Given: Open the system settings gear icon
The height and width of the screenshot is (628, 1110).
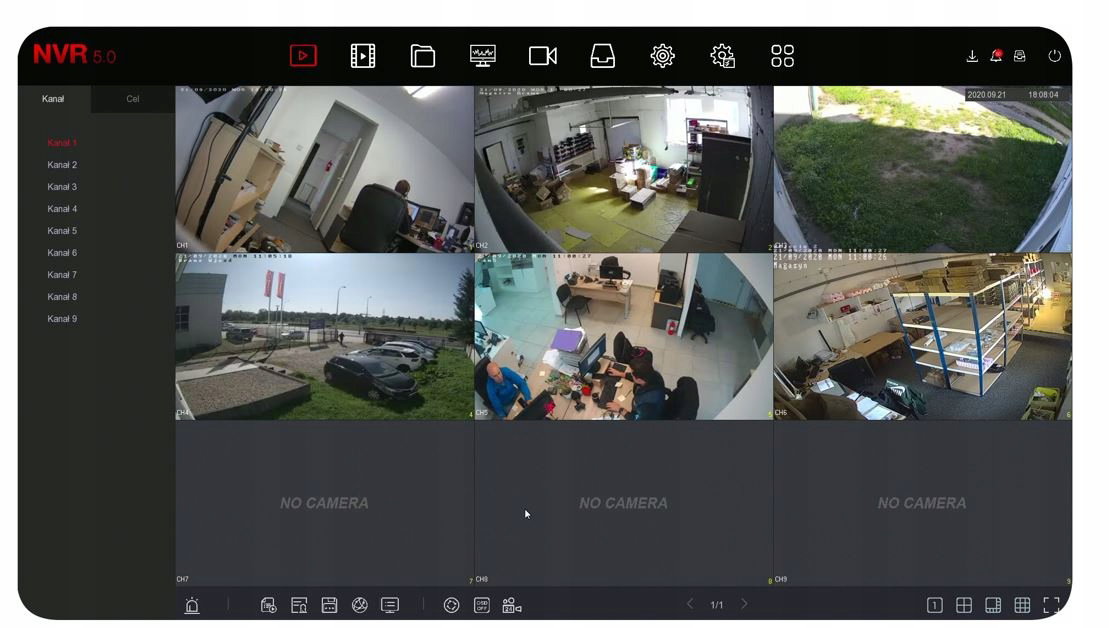Looking at the screenshot, I should coord(663,56).
